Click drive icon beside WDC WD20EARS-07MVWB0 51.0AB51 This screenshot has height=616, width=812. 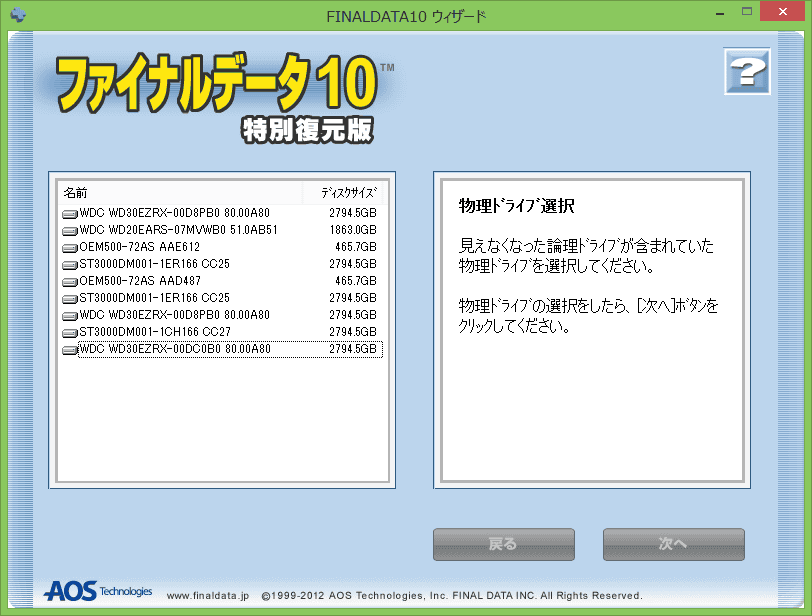[x=69, y=230]
